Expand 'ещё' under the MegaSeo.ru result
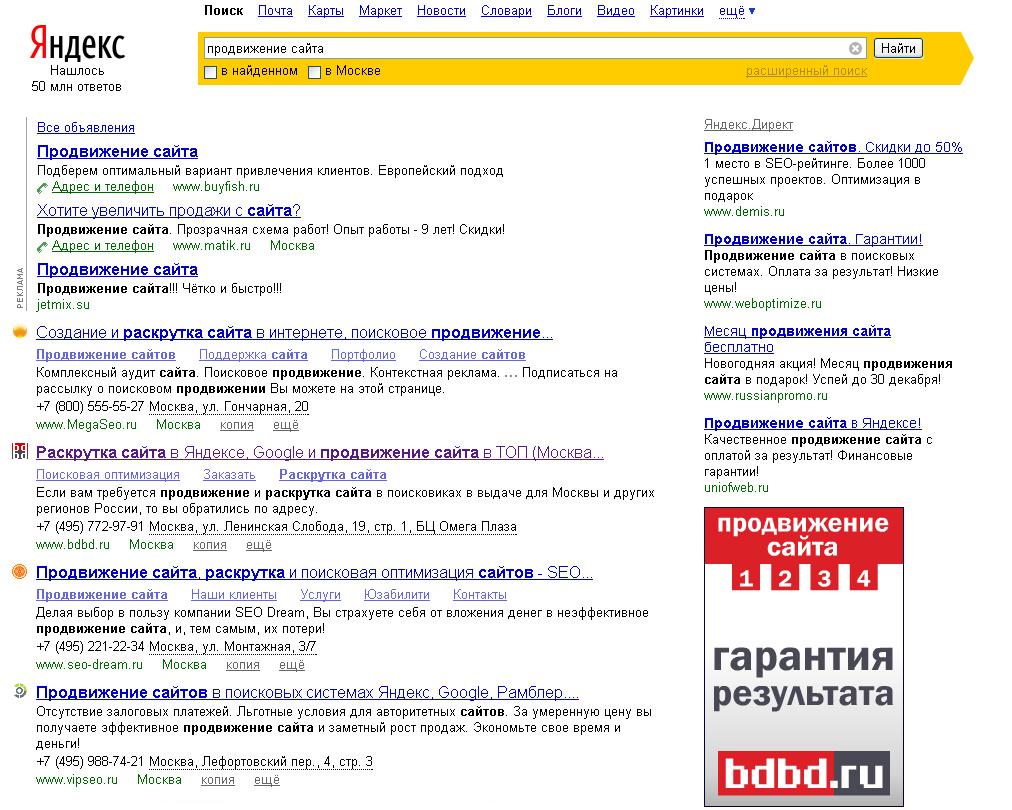Screen dimensions: 1012x810 286,425
